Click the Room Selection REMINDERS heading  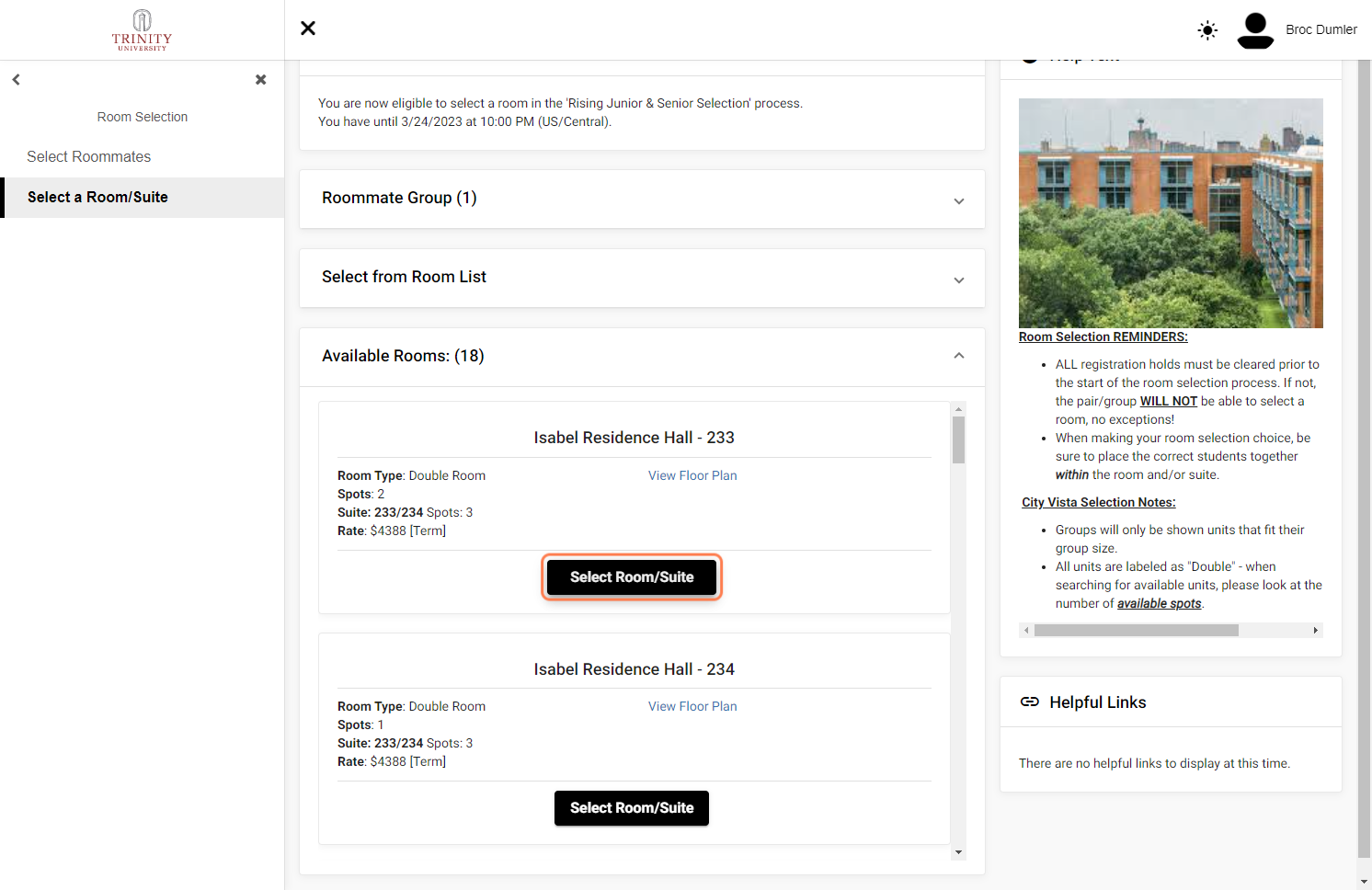(1103, 337)
